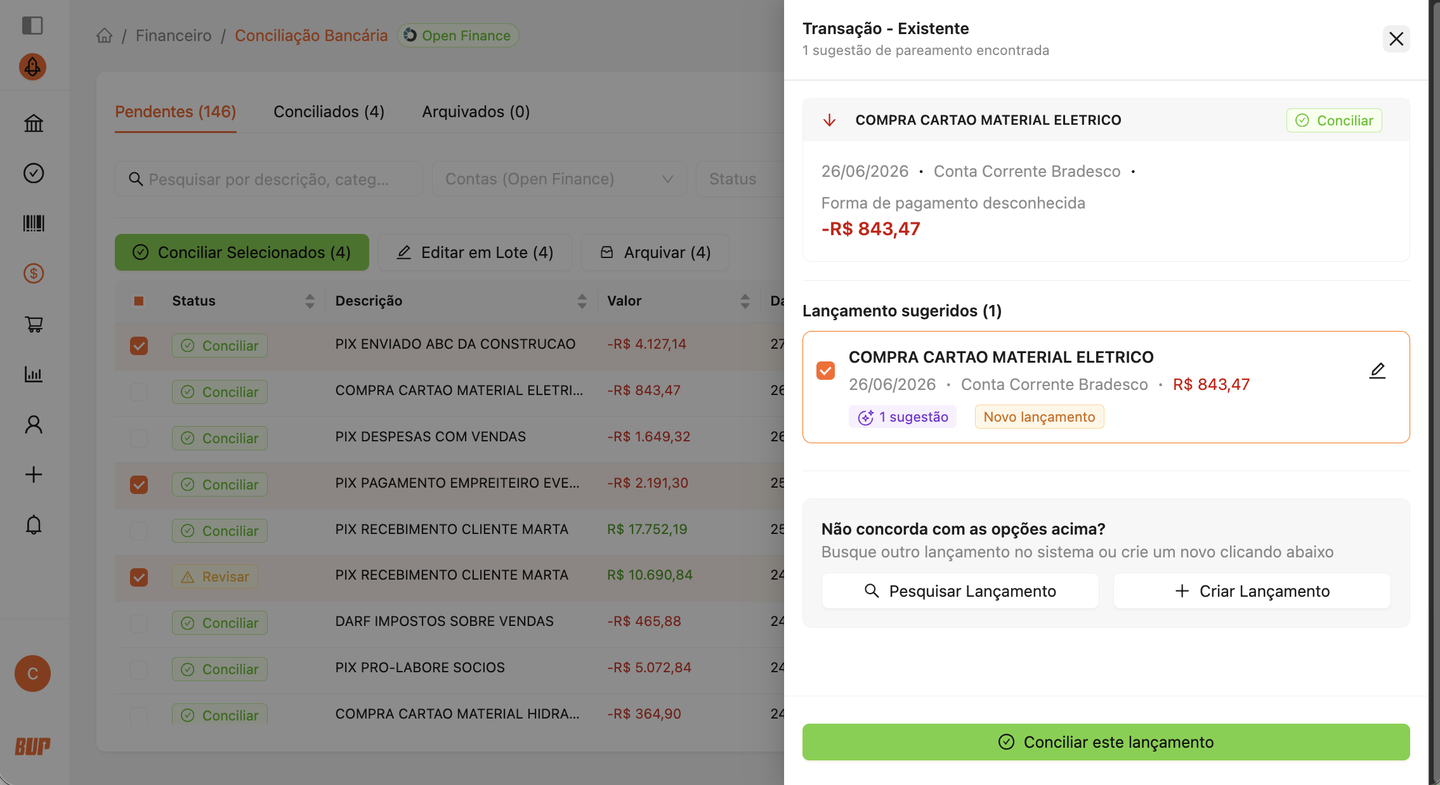This screenshot has width=1440, height=785.
Task: Open the shopping cart sidebar icon
Action: coord(34,324)
